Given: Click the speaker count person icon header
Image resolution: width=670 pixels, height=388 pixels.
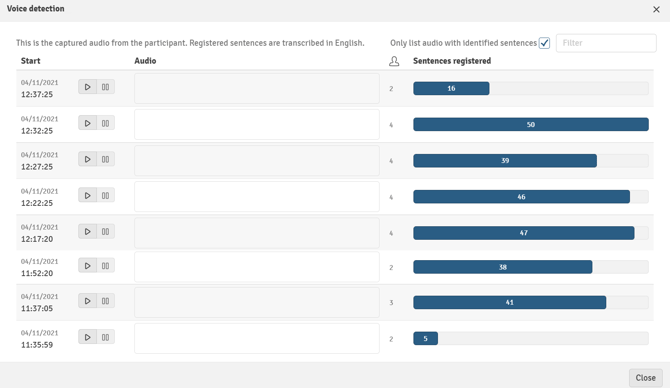Looking at the screenshot, I should pyautogui.click(x=394, y=61).
